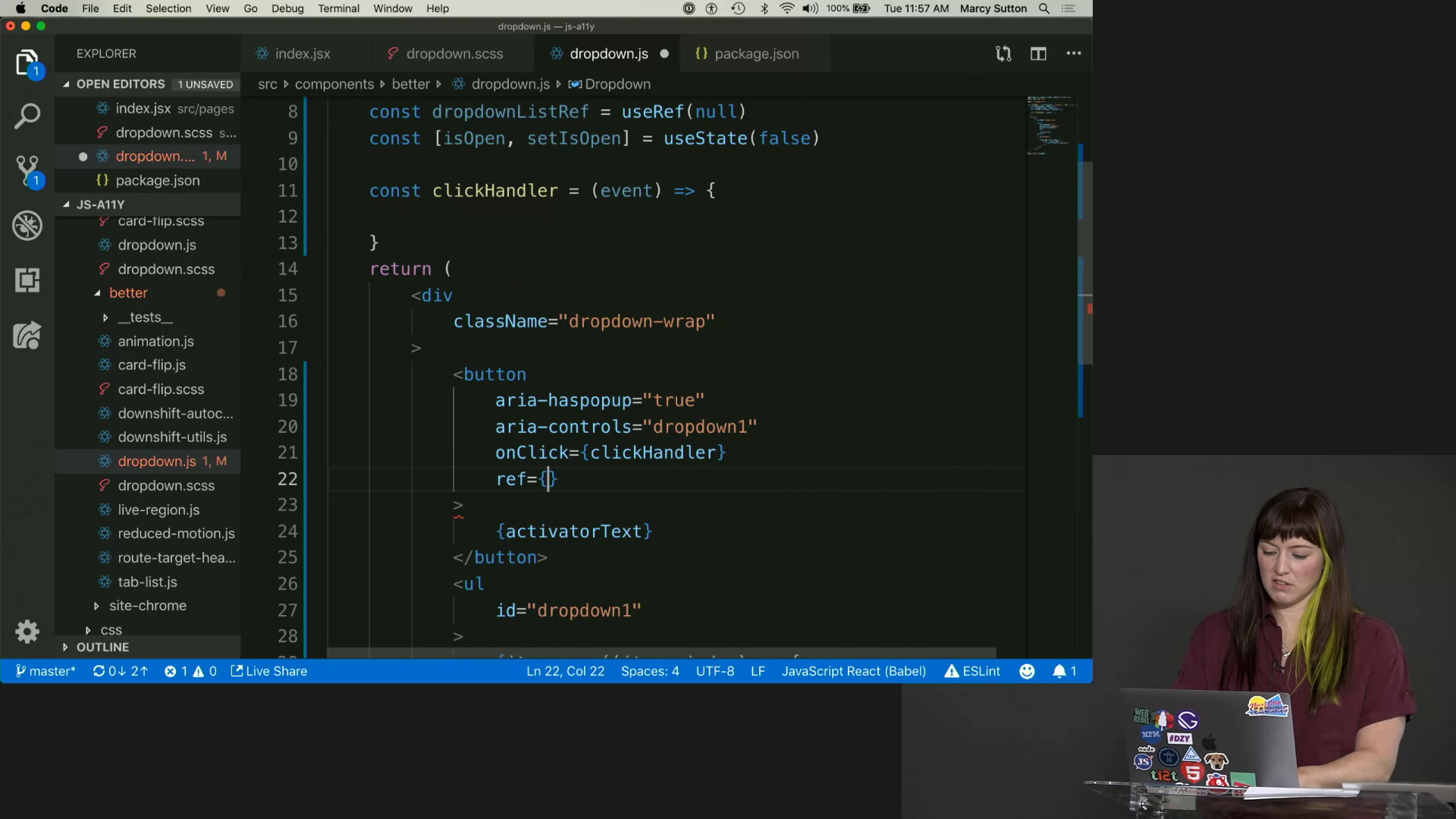1456x819 pixels.
Task: Open the Extensions view
Action: pyautogui.click(x=27, y=281)
